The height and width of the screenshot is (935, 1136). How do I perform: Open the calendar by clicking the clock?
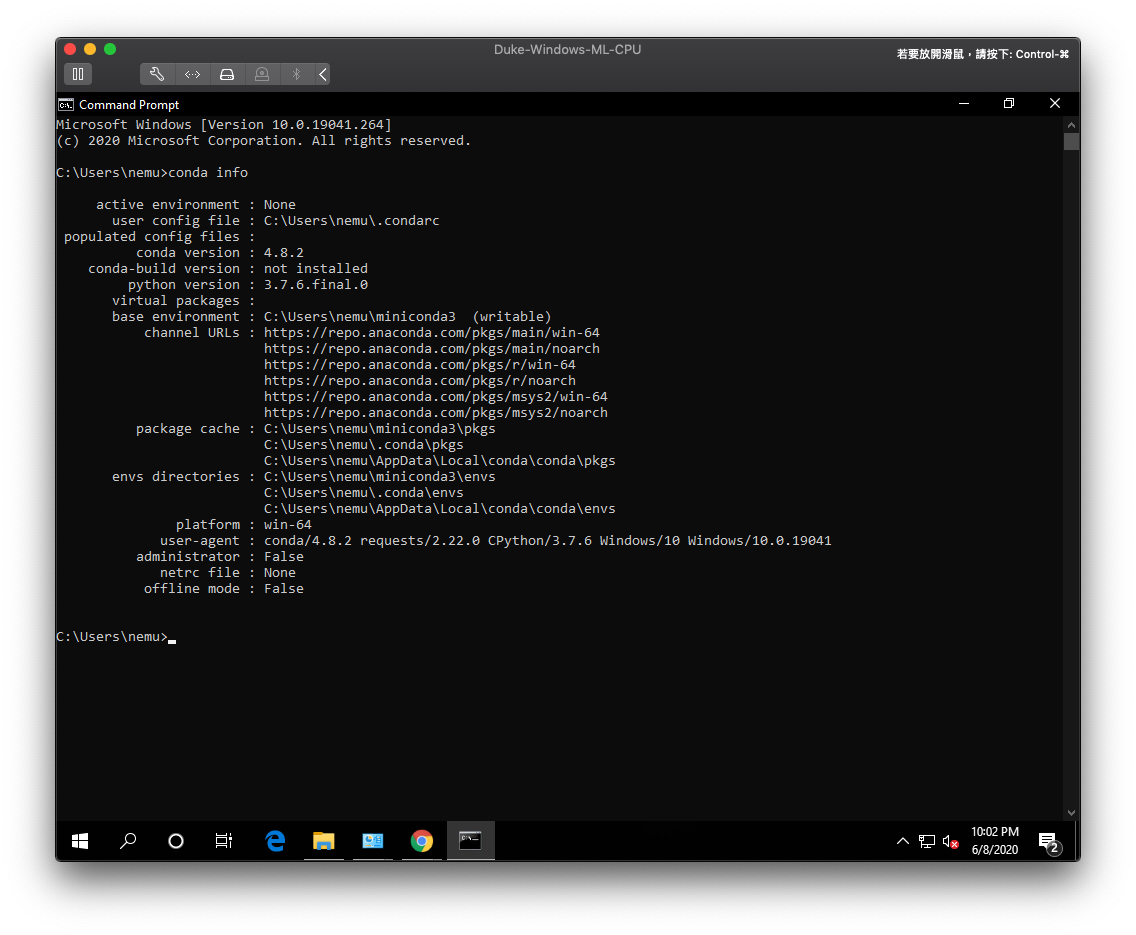pyautogui.click(x=994, y=840)
